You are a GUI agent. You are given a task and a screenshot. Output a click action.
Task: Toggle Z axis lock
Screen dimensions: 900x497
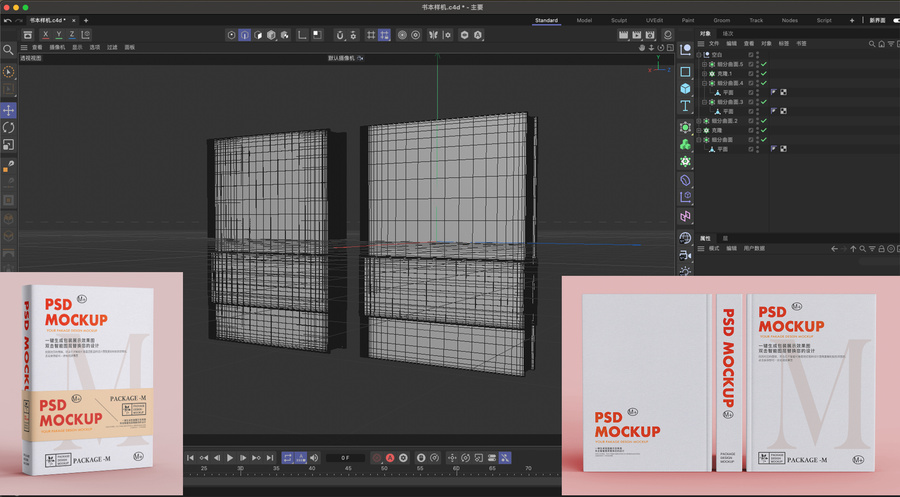click(x=72, y=35)
